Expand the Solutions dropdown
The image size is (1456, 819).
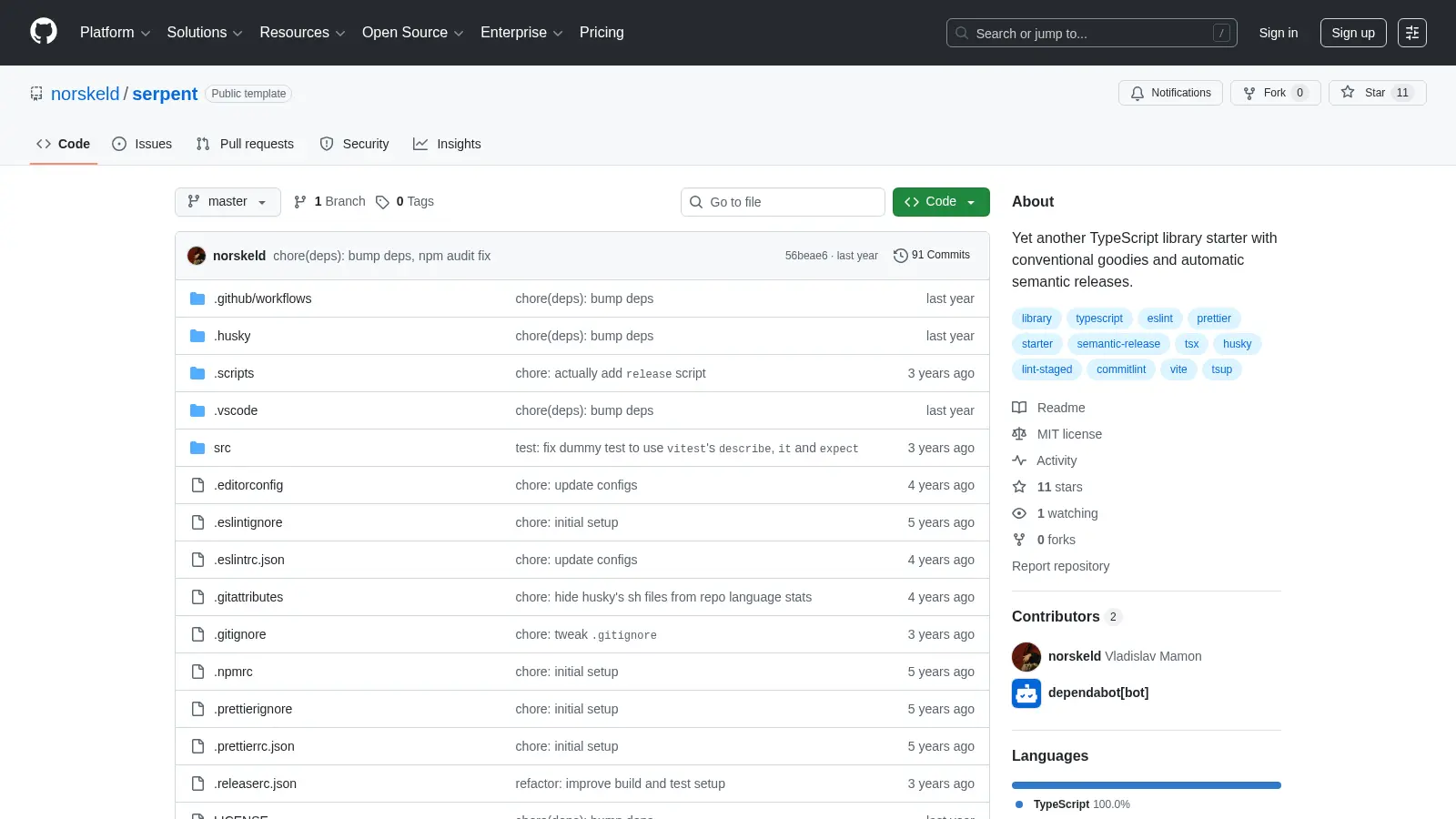click(205, 33)
